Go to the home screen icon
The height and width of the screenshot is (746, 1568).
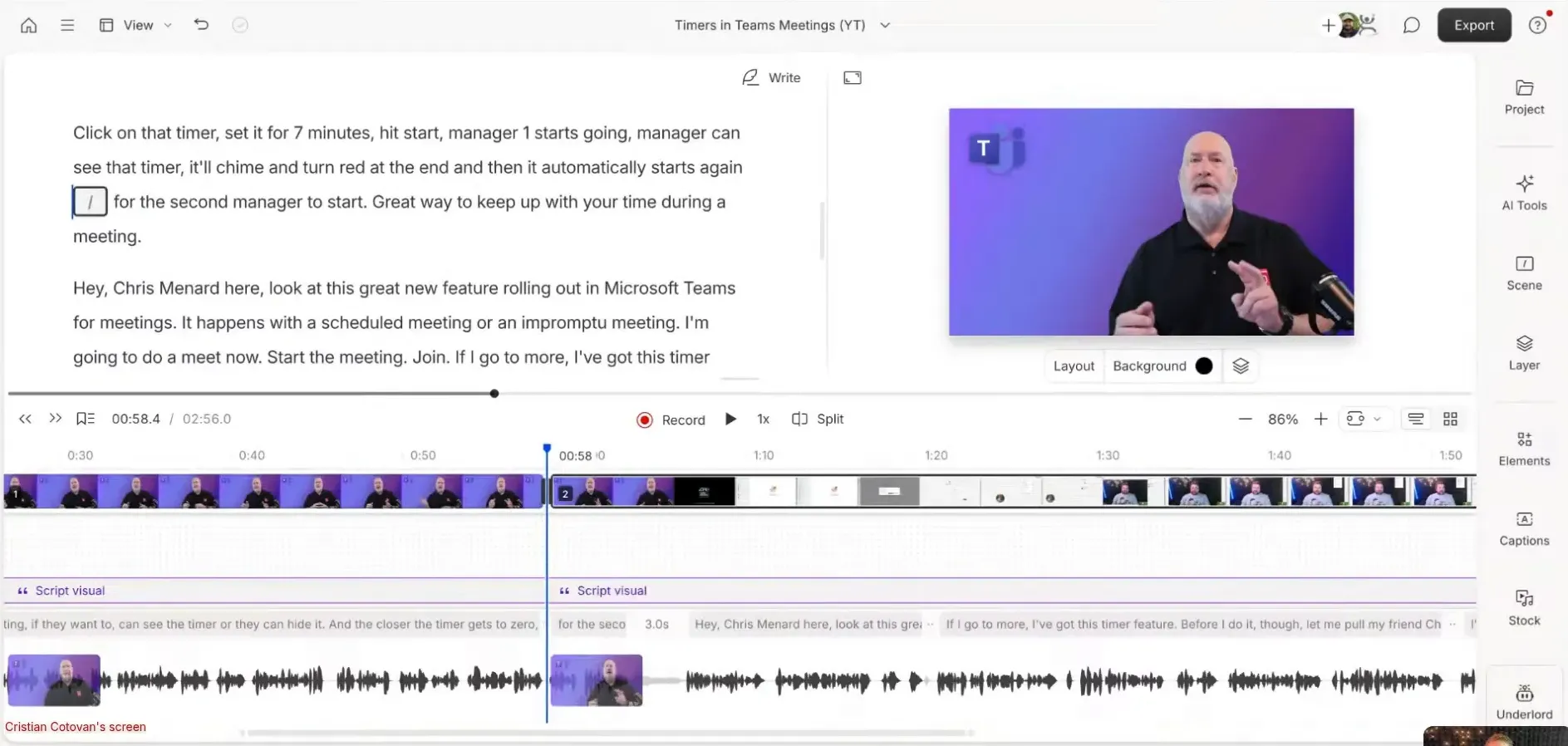[x=29, y=25]
